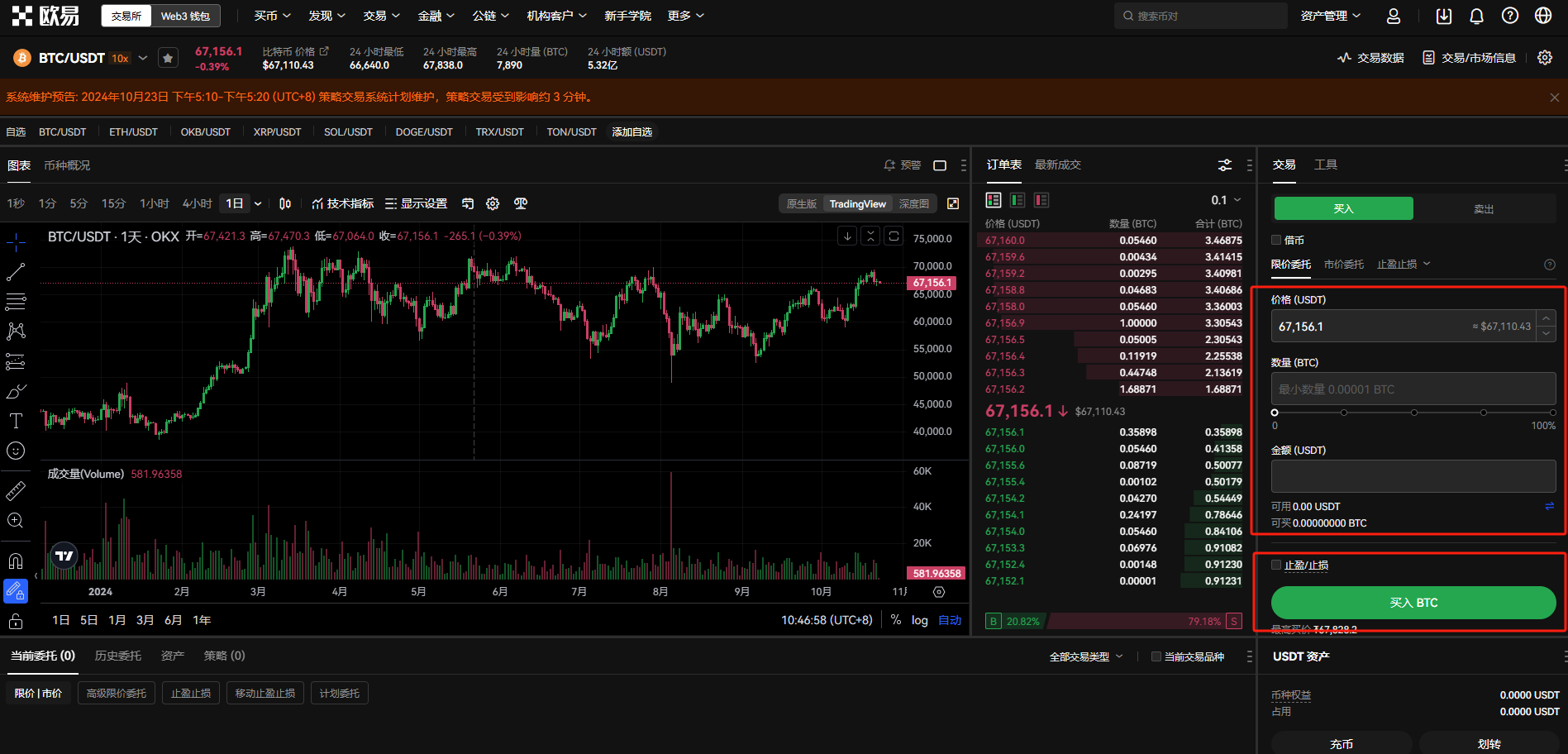Toggle log scale on chart
The width and height of the screenshot is (1568, 754).
920,620
